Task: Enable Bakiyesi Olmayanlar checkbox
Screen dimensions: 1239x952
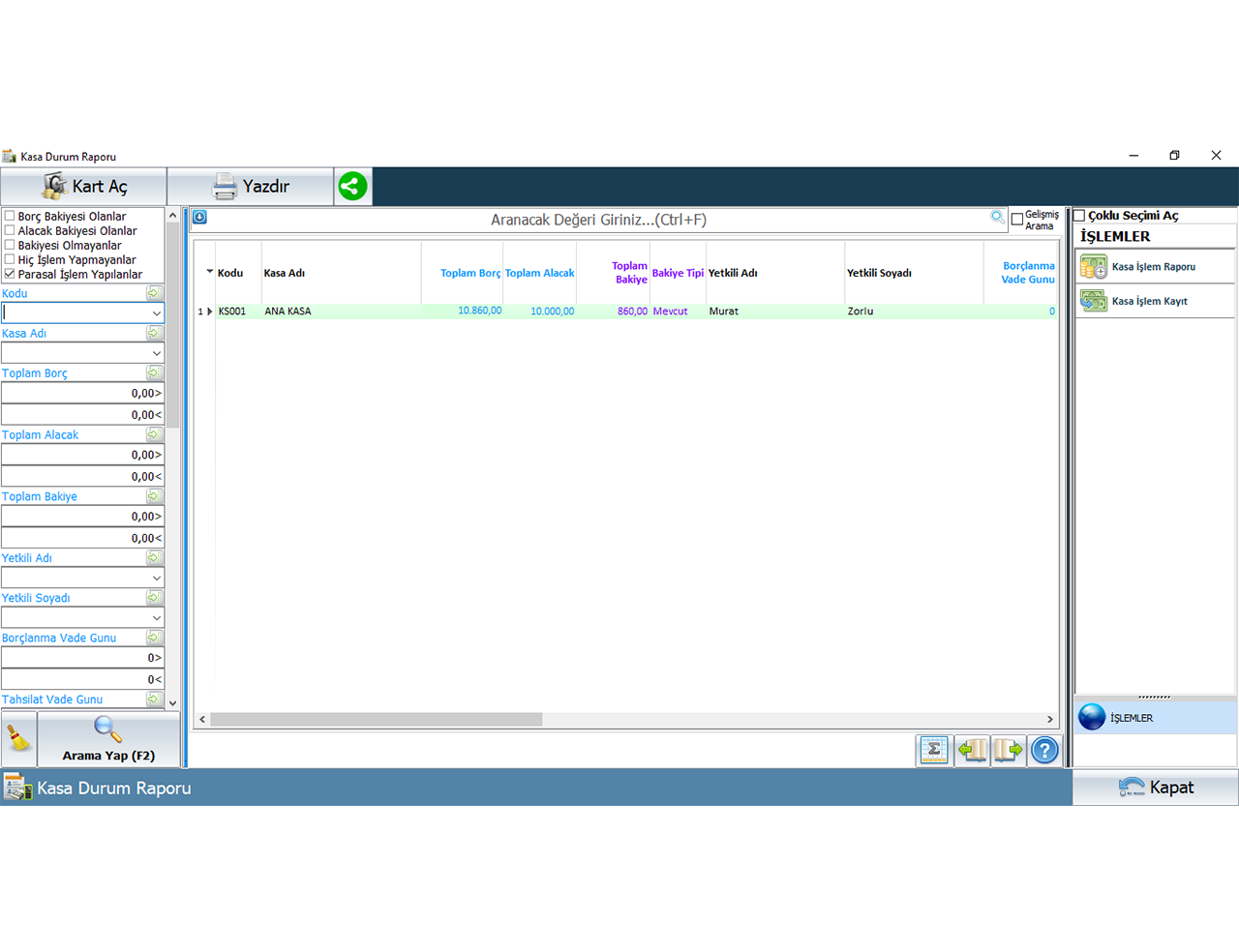Action: (x=10, y=245)
